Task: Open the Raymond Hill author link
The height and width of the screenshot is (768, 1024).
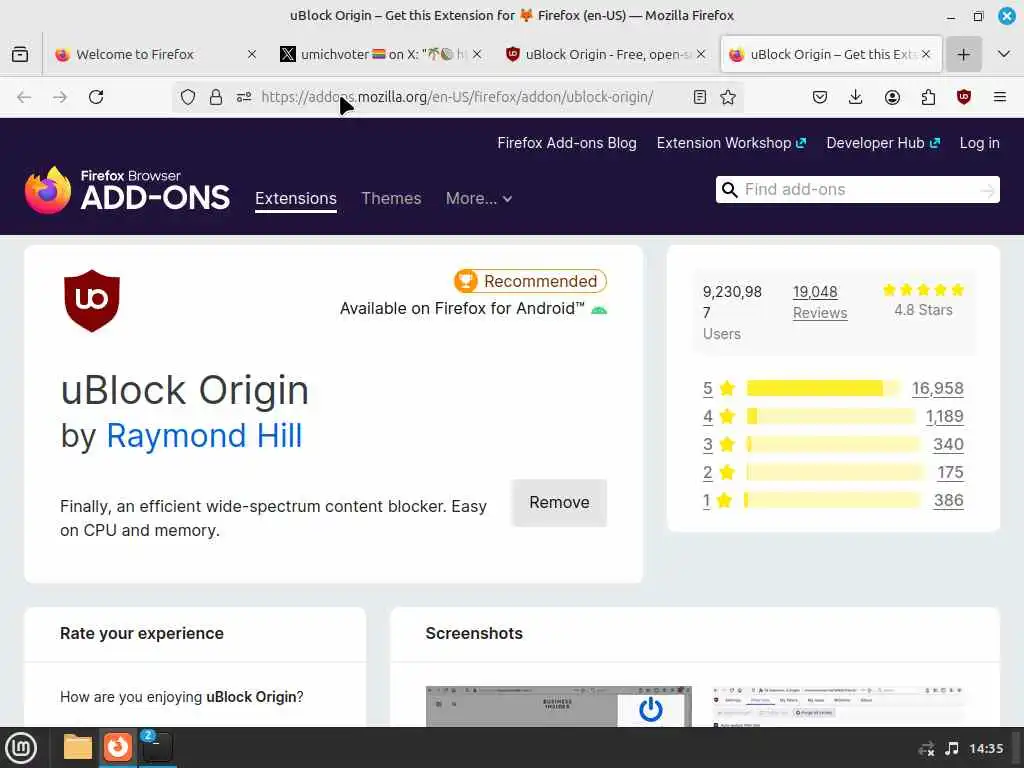Action: tap(204, 436)
